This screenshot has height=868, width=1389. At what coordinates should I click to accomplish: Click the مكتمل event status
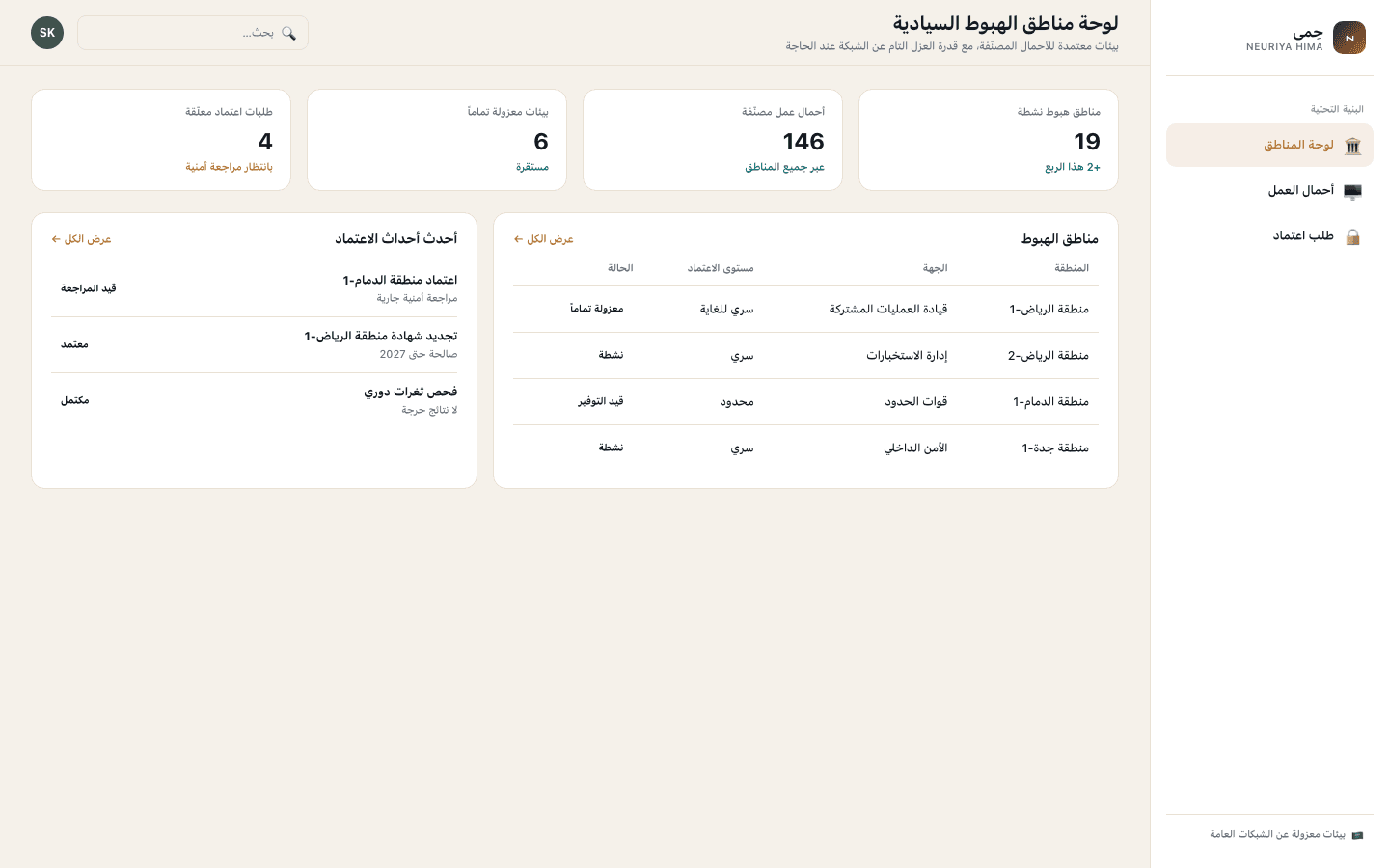[74, 400]
